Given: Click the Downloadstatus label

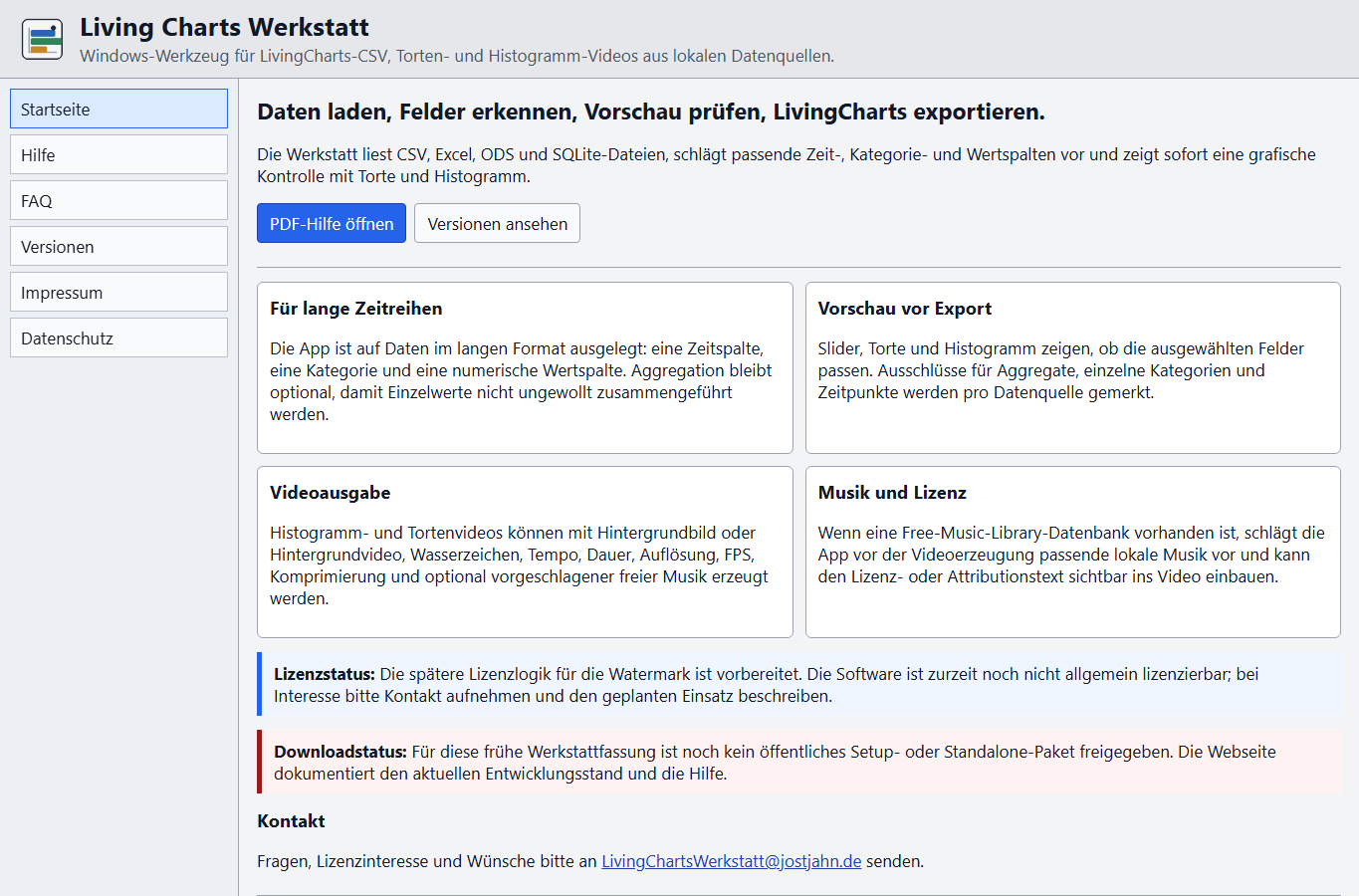Looking at the screenshot, I should pos(340,752).
